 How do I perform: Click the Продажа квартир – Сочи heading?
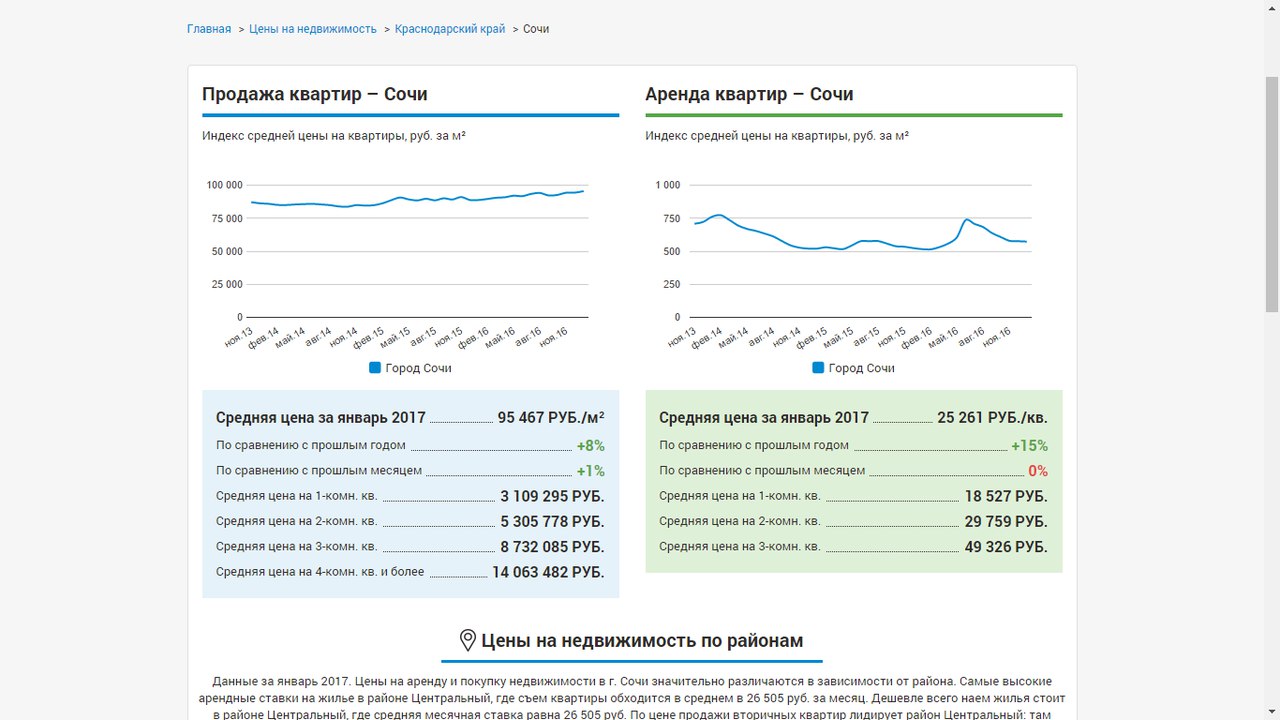click(315, 94)
